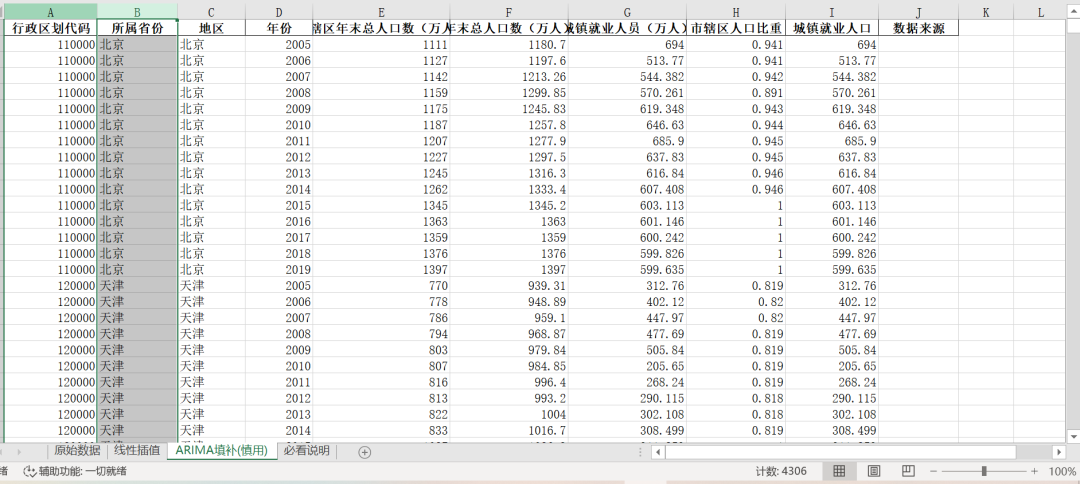Viewport: 1080px width, 484px height.
Task: Select column K header
Action: [986, 12]
